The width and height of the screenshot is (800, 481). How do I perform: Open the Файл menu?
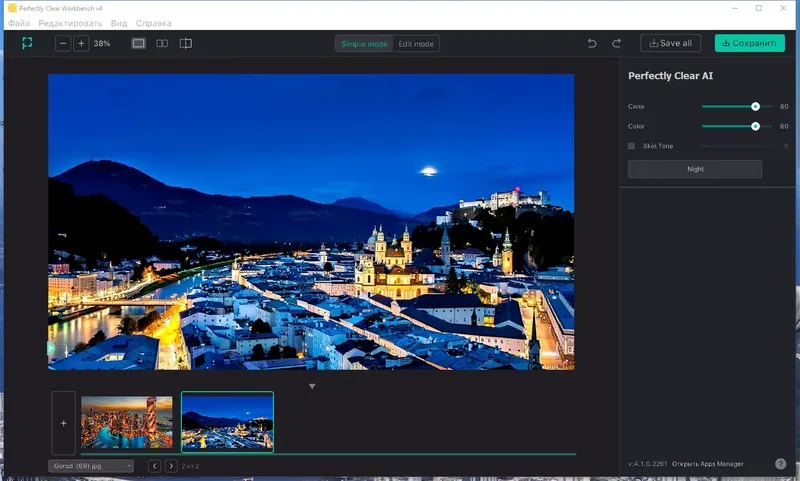[x=19, y=23]
